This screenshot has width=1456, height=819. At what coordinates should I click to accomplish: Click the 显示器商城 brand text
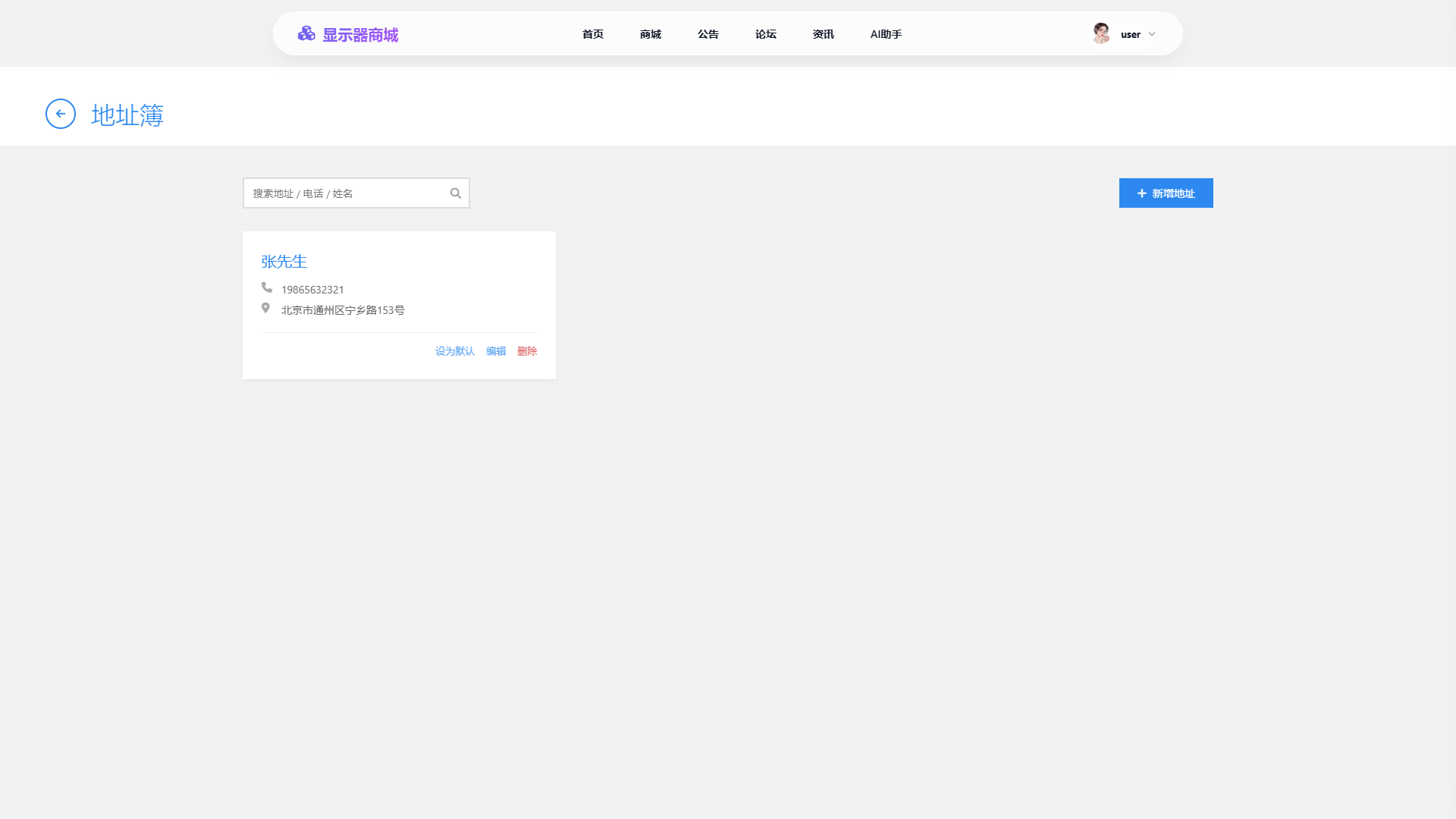[360, 35]
